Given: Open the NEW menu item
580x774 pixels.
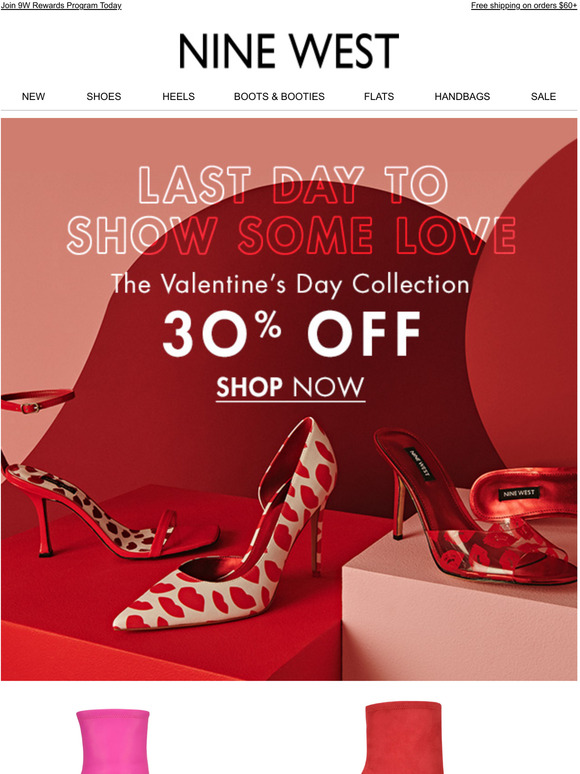Looking at the screenshot, I should [33, 97].
